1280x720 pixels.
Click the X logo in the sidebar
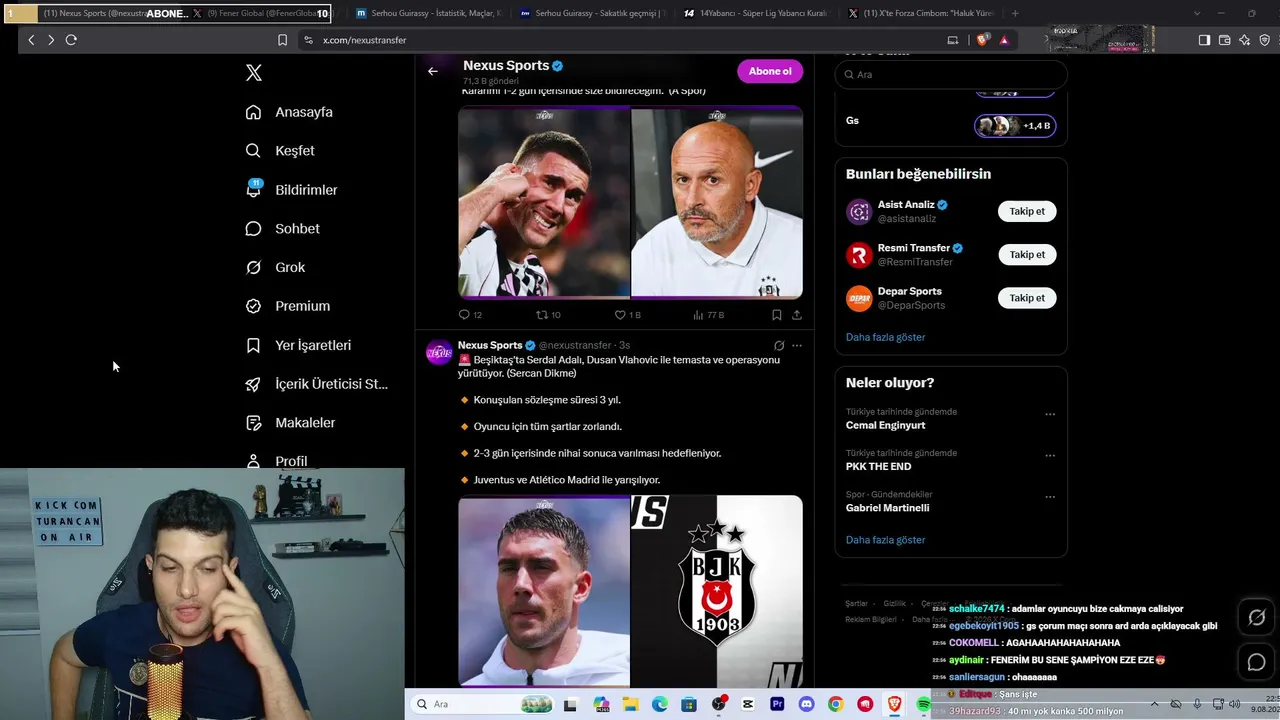(254, 73)
